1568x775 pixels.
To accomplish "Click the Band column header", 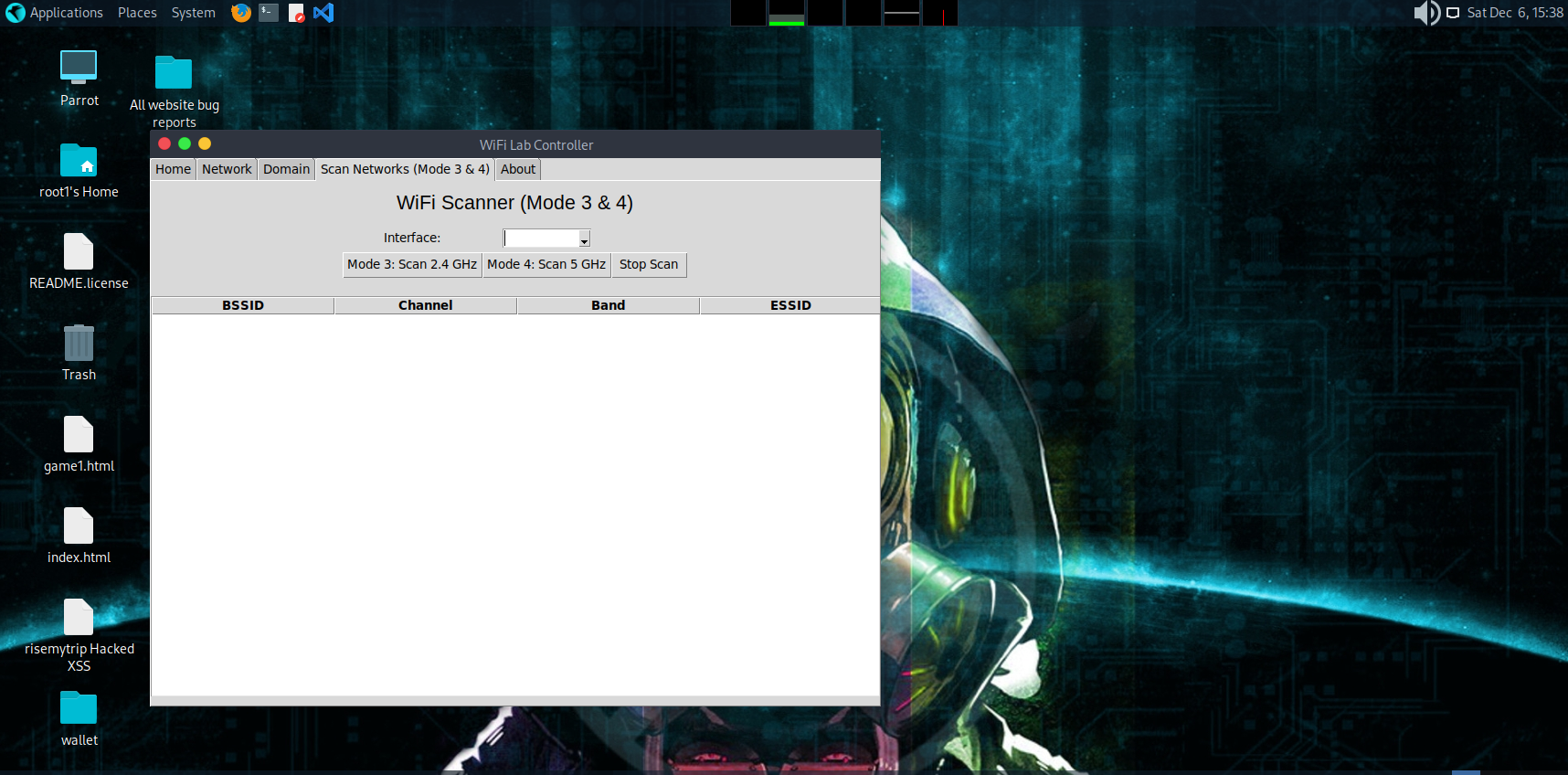I will coord(609,305).
